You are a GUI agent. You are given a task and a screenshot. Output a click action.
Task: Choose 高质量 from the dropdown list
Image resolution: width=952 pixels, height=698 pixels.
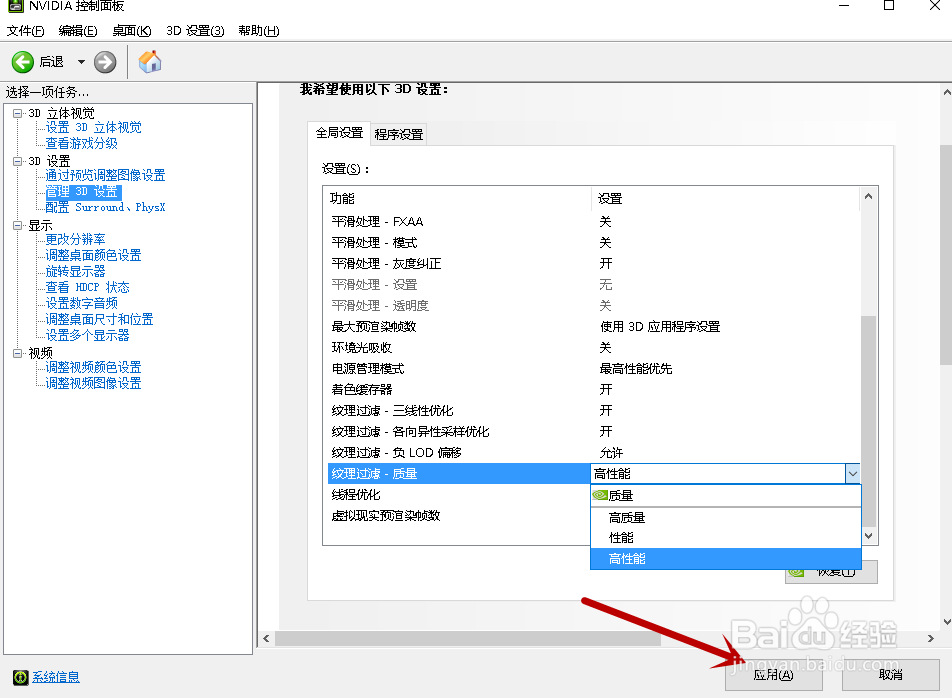click(726, 518)
